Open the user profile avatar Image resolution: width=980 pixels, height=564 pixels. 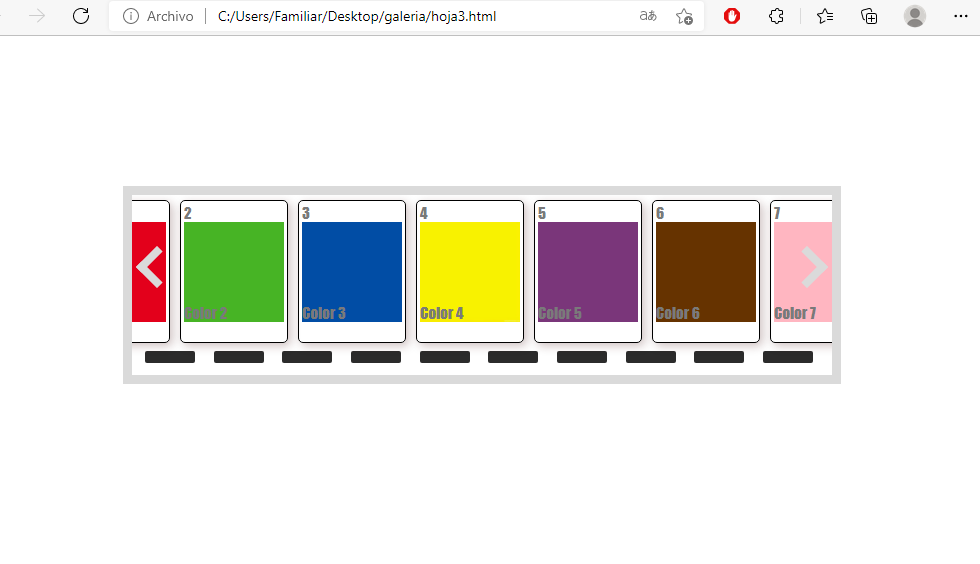pyautogui.click(x=914, y=16)
